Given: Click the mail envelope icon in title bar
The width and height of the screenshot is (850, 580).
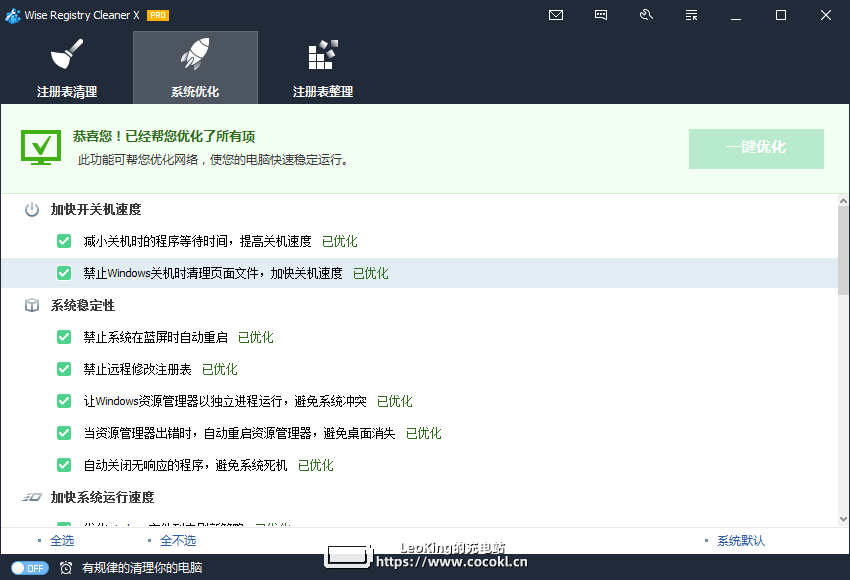Looking at the screenshot, I should (x=556, y=15).
